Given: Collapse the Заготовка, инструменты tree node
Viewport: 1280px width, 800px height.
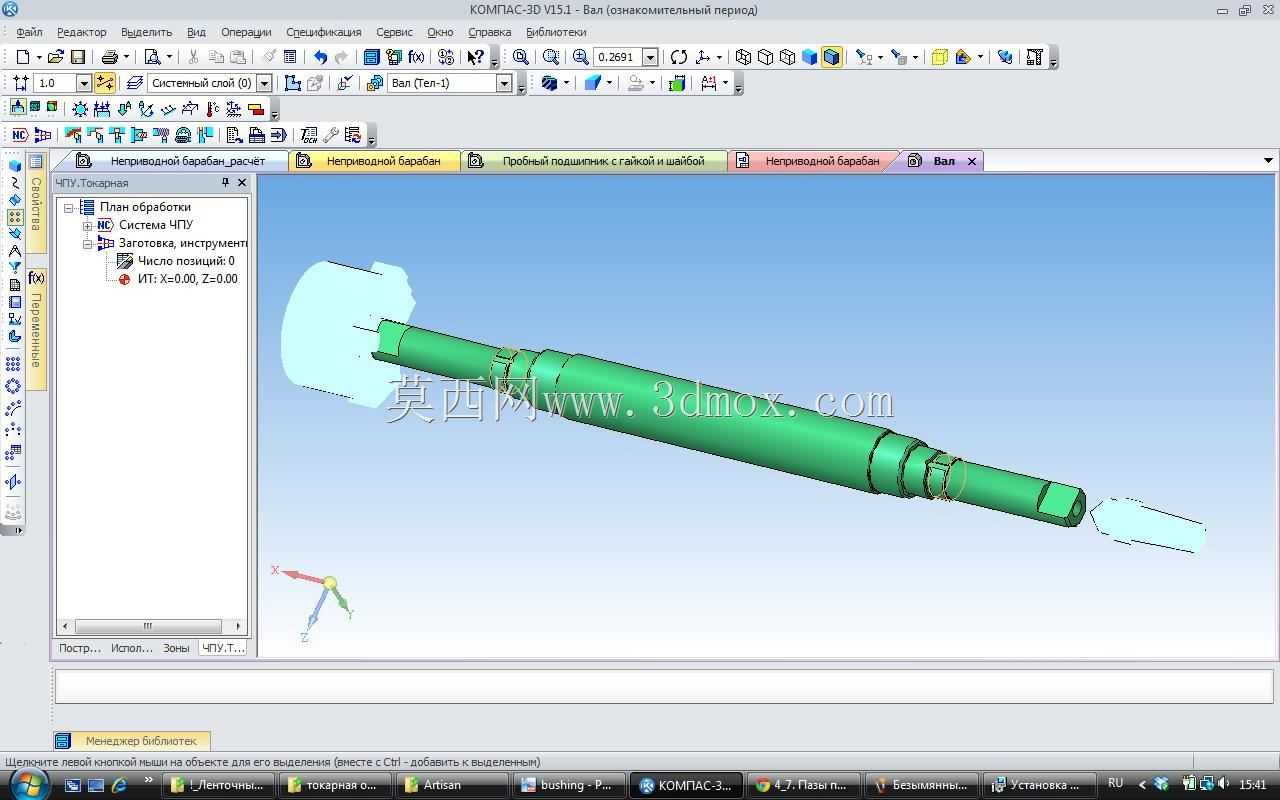Looking at the screenshot, I should [x=87, y=243].
